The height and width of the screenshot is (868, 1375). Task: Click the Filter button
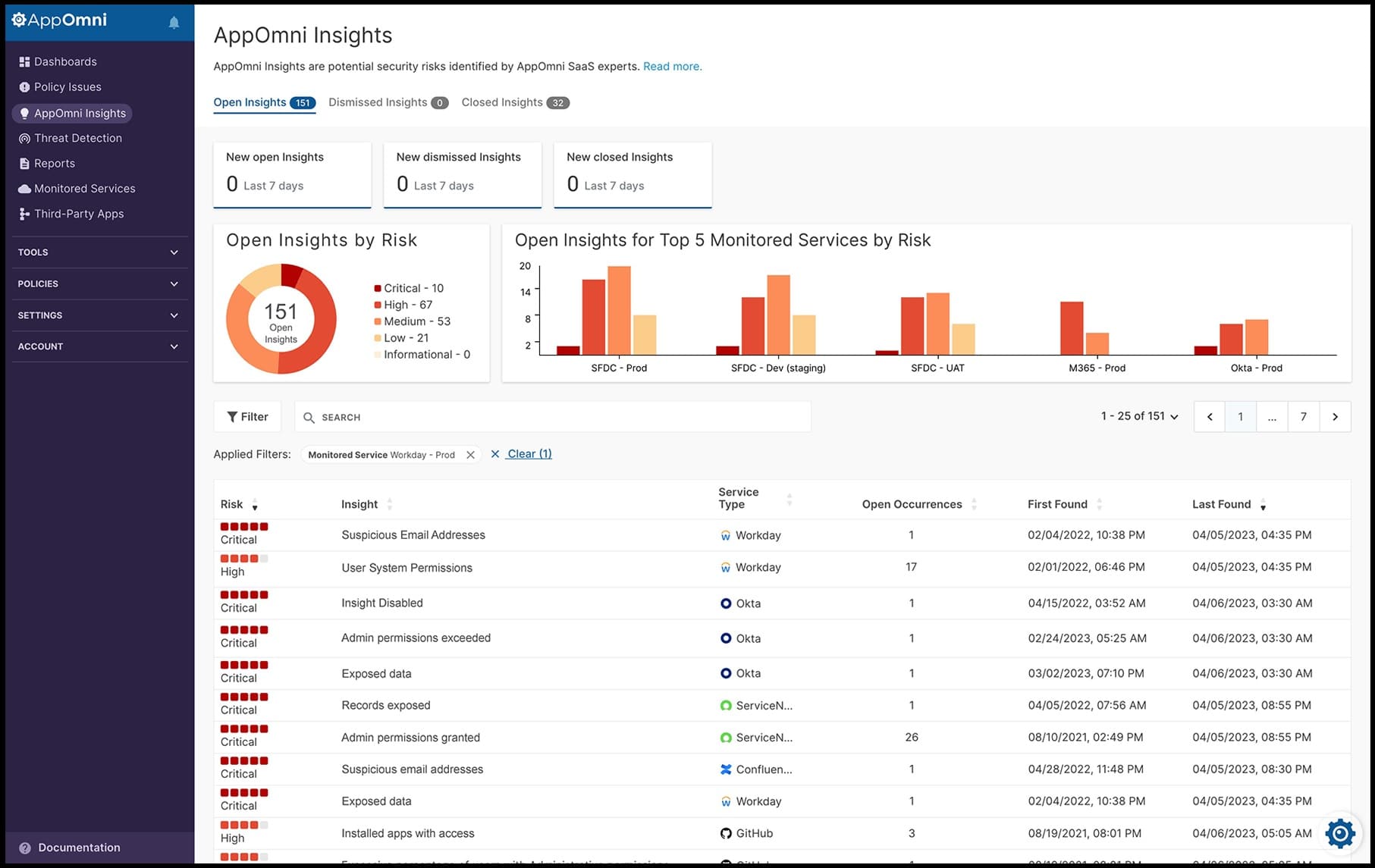(247, 416)
